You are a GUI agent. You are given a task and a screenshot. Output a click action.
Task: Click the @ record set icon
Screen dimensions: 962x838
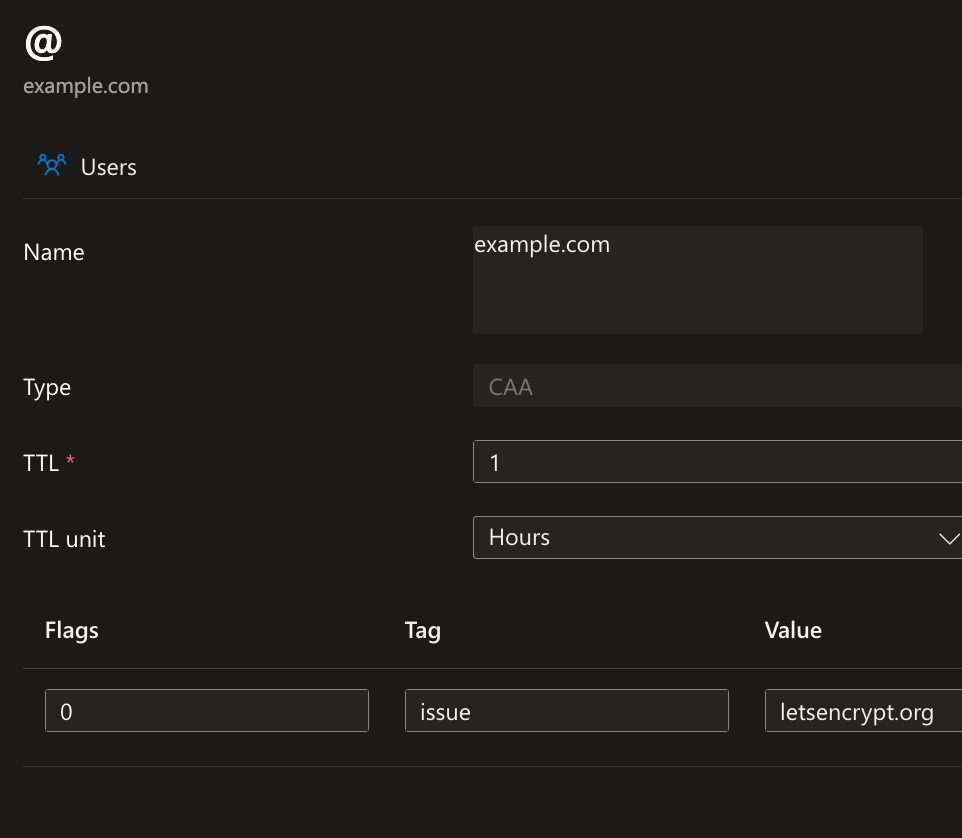[44, 44]
